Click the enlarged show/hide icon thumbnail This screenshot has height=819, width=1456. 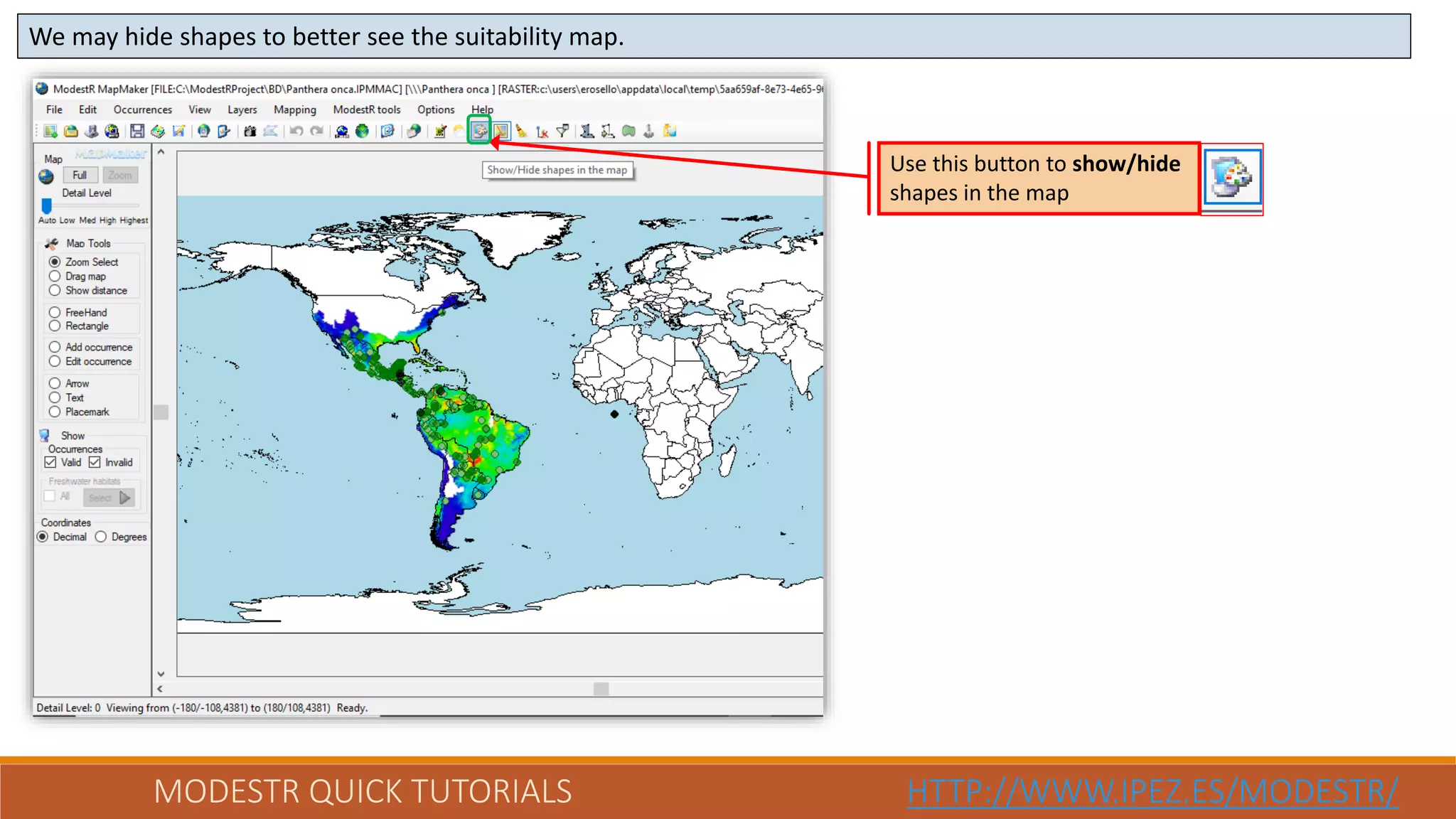[x=1232, y=177]
